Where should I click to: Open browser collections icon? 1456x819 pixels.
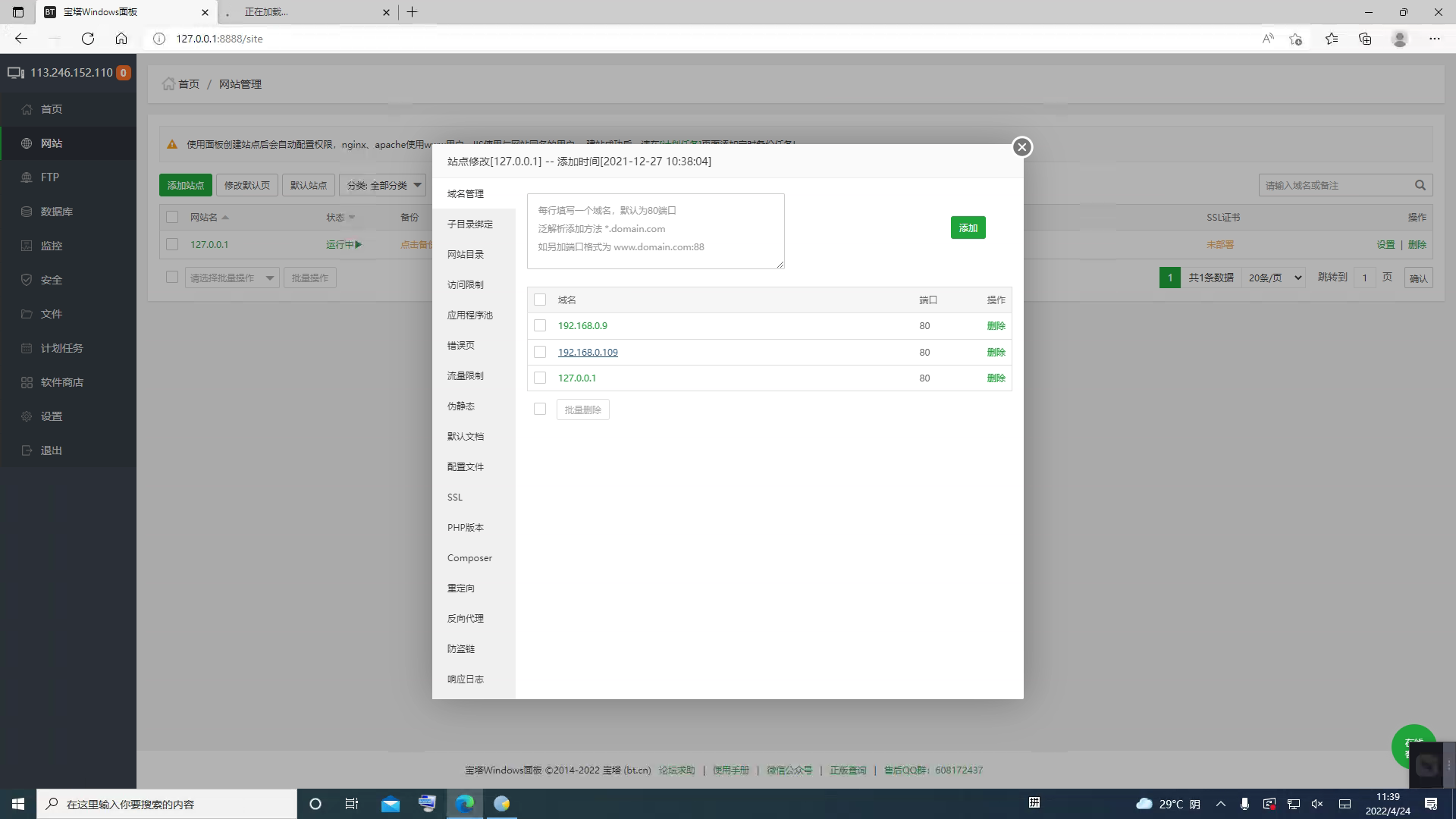pyautogui.click(x=1365, y=39)
